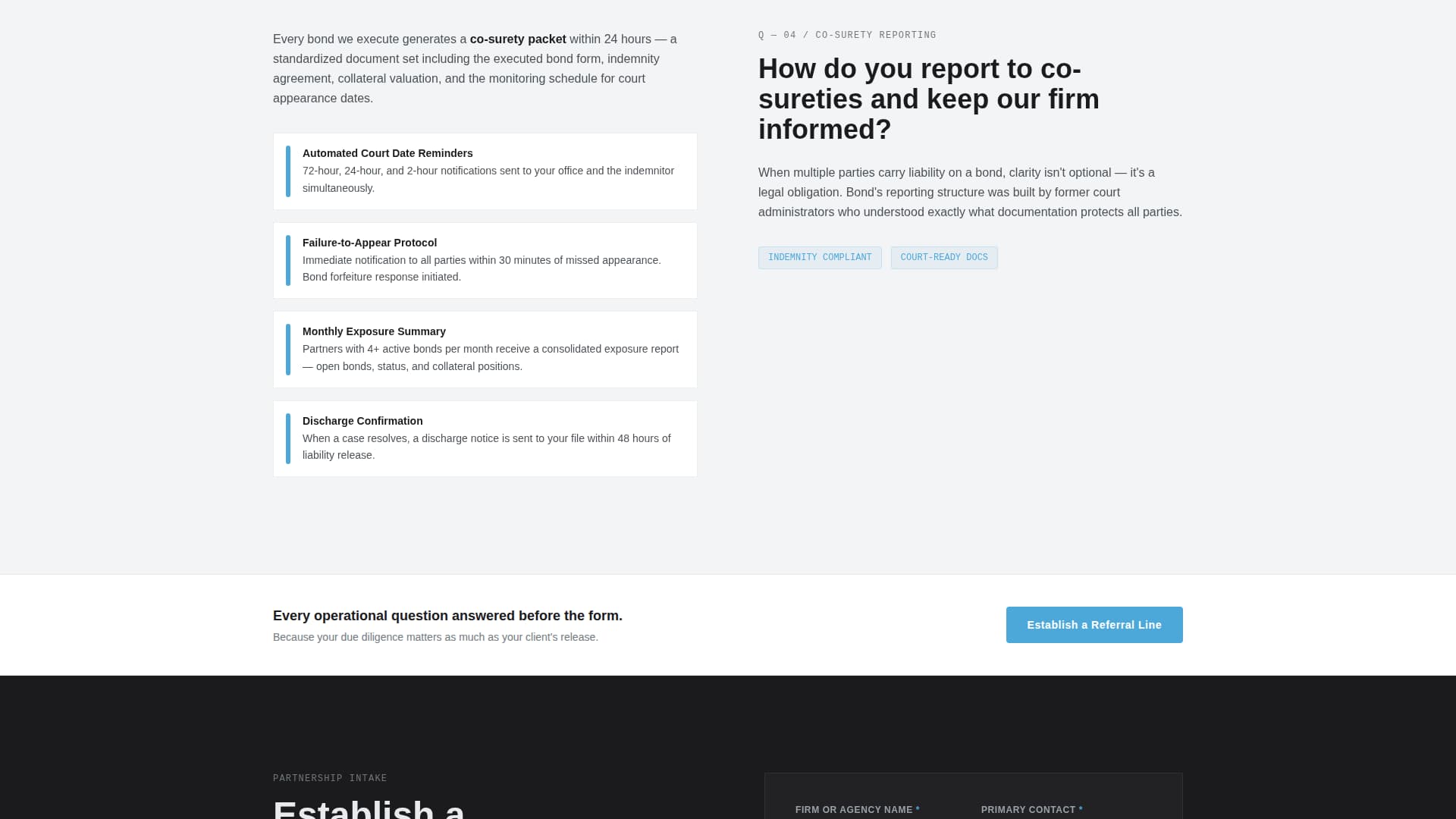Open the Automated Court Date Reminders card

click(485, 171)
